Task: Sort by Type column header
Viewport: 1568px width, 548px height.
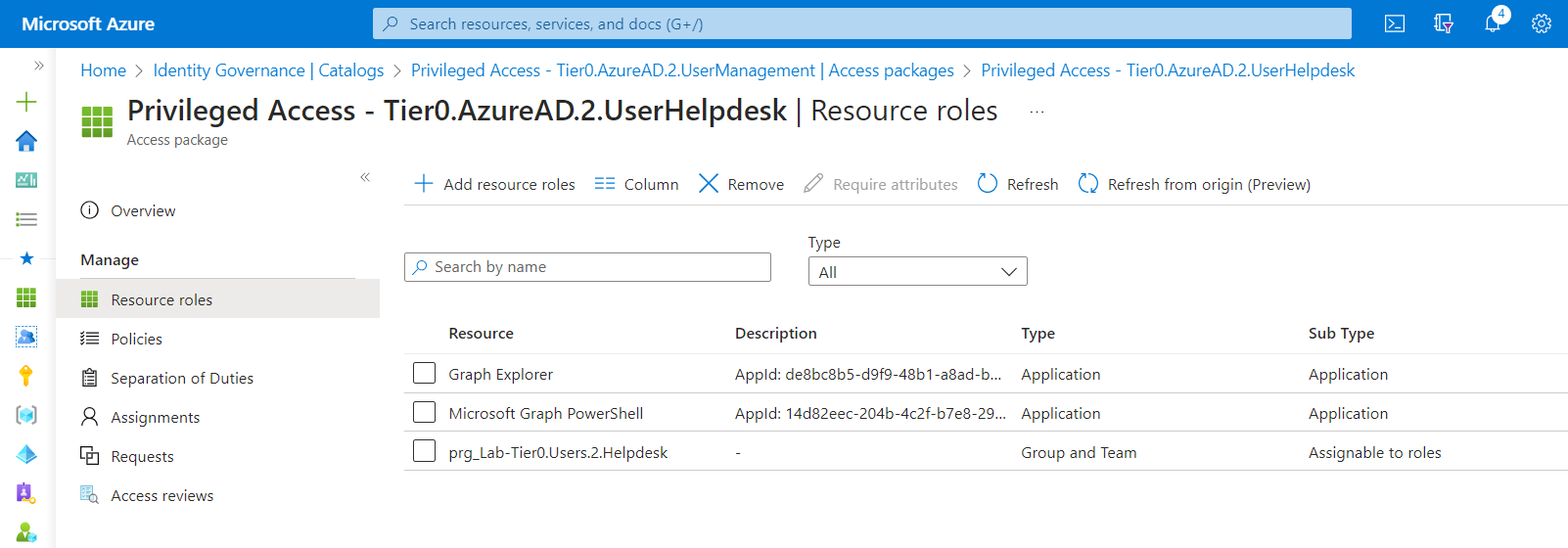Action: coord(1038,334)
